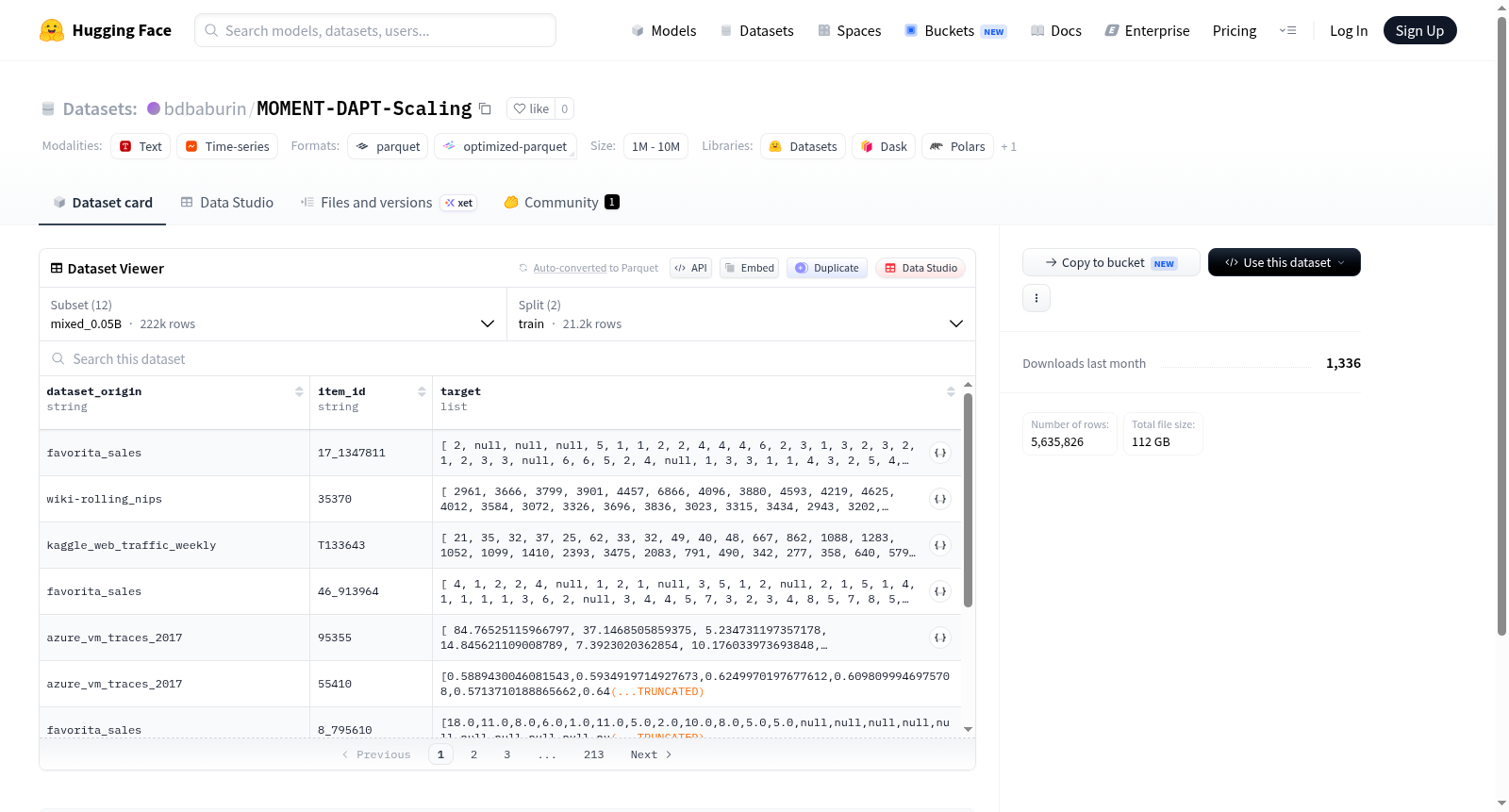Open the Enterprise navigation item
Image resolution: width=1509 pixels, height=812 pixels.
pos(1147,30)
